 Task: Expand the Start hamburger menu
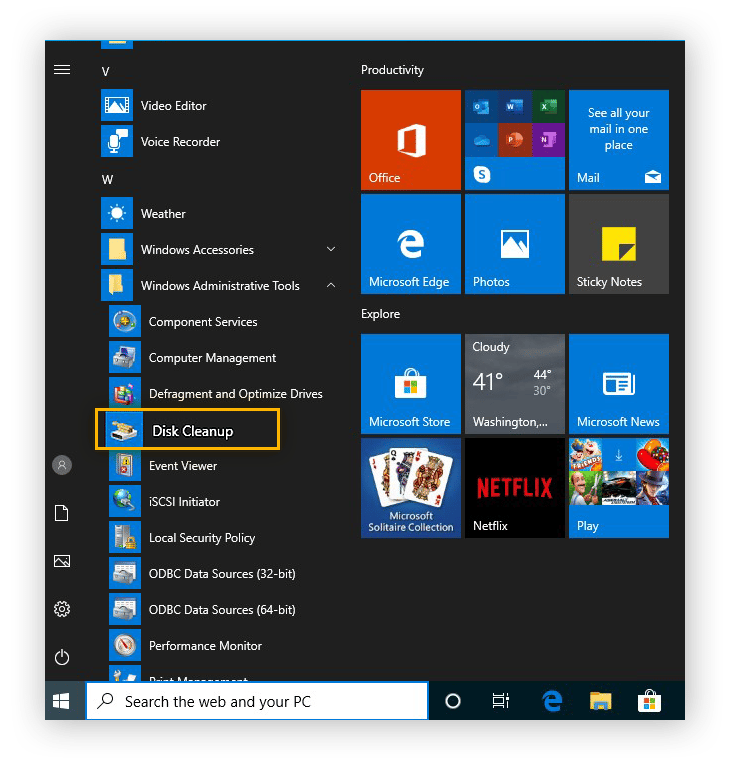pos(62,70)
